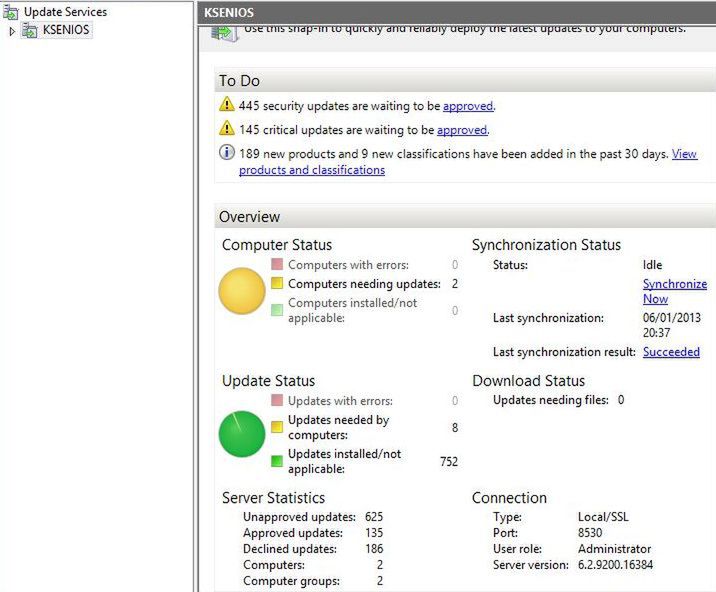Image resolution: width=716 pixels, height=592 pixels.
Task: Click red swatch for Computers with errors
Action: 277,264
